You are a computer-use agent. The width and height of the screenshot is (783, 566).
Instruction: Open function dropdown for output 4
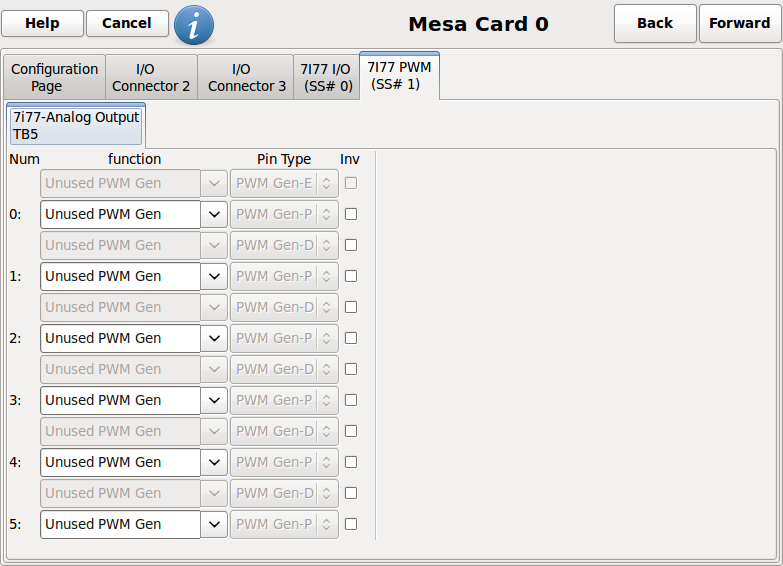[x=214, y=462]
